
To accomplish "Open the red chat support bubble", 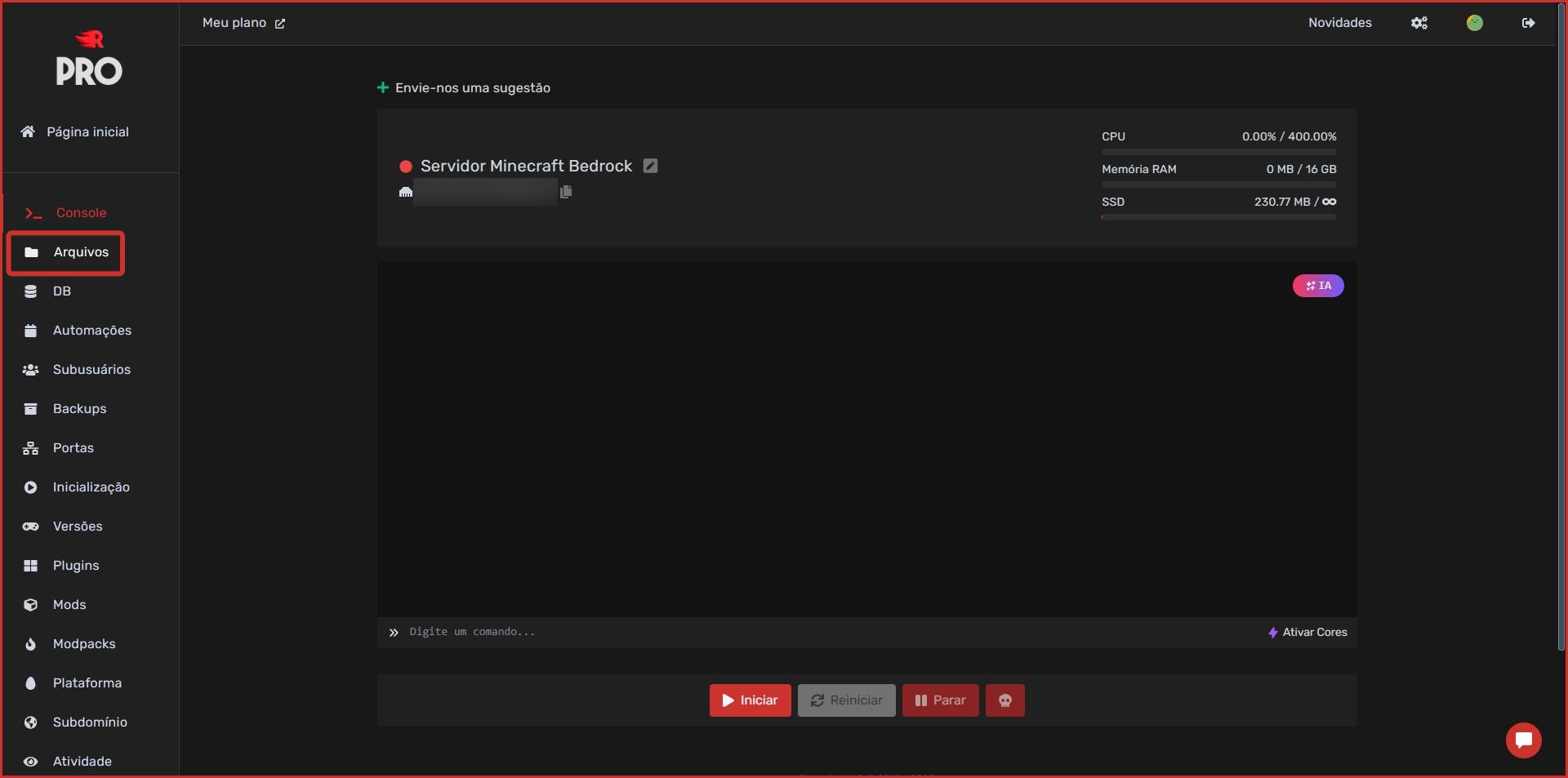I will (x=1524, y=740).
